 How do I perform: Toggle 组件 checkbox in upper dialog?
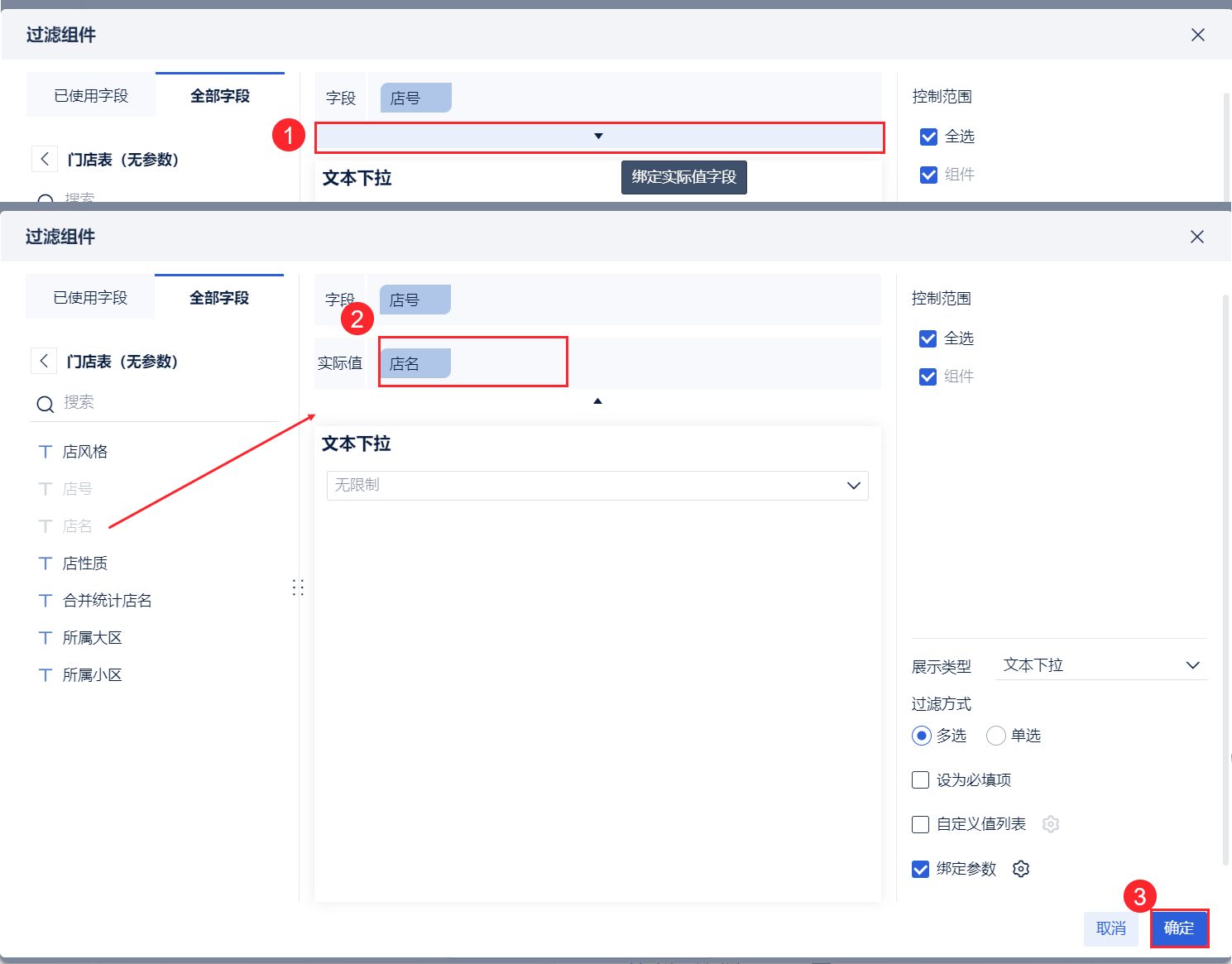(929, 175)
